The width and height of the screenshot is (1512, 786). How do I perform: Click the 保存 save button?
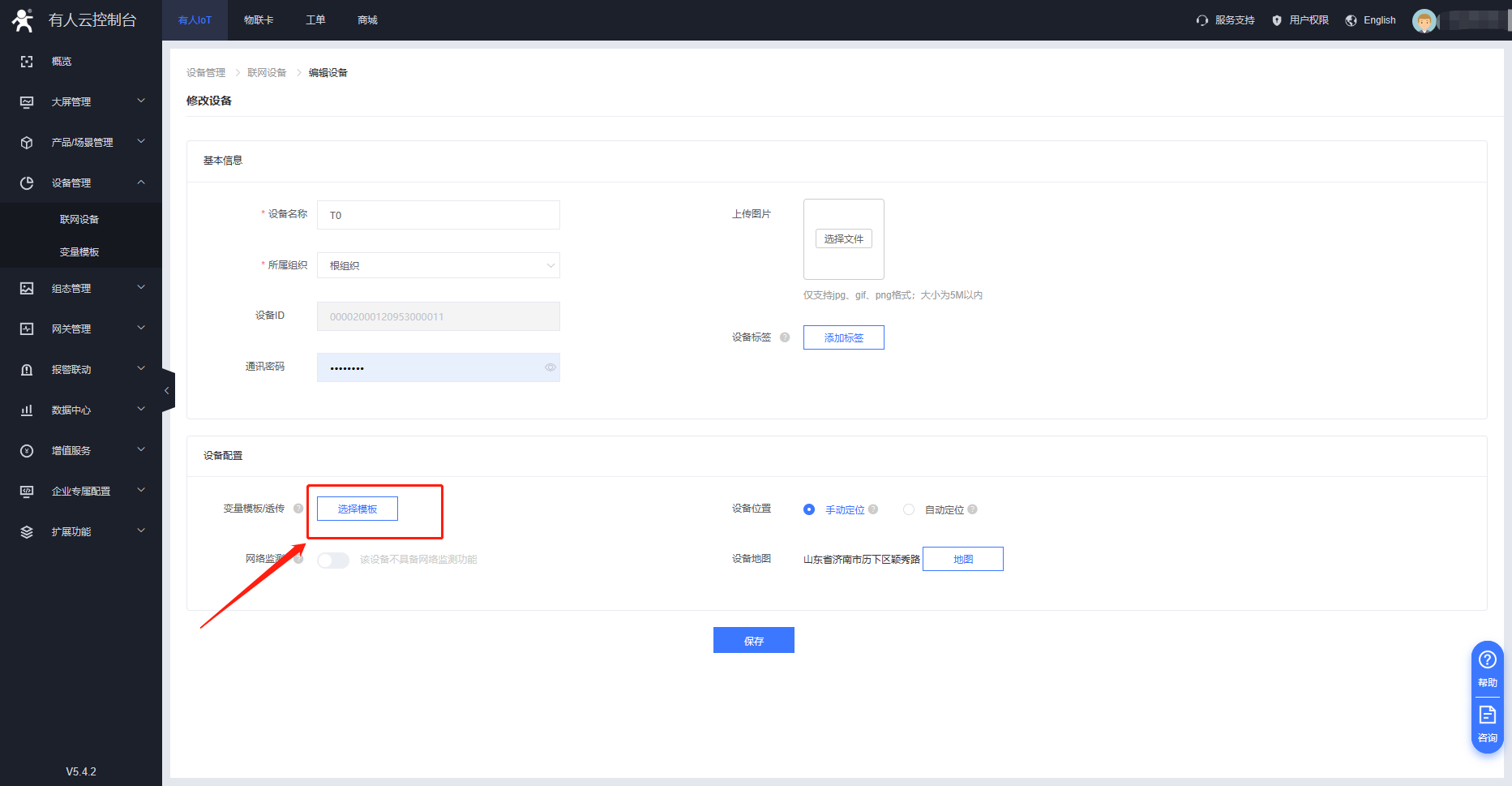click(x=753, y=640)
